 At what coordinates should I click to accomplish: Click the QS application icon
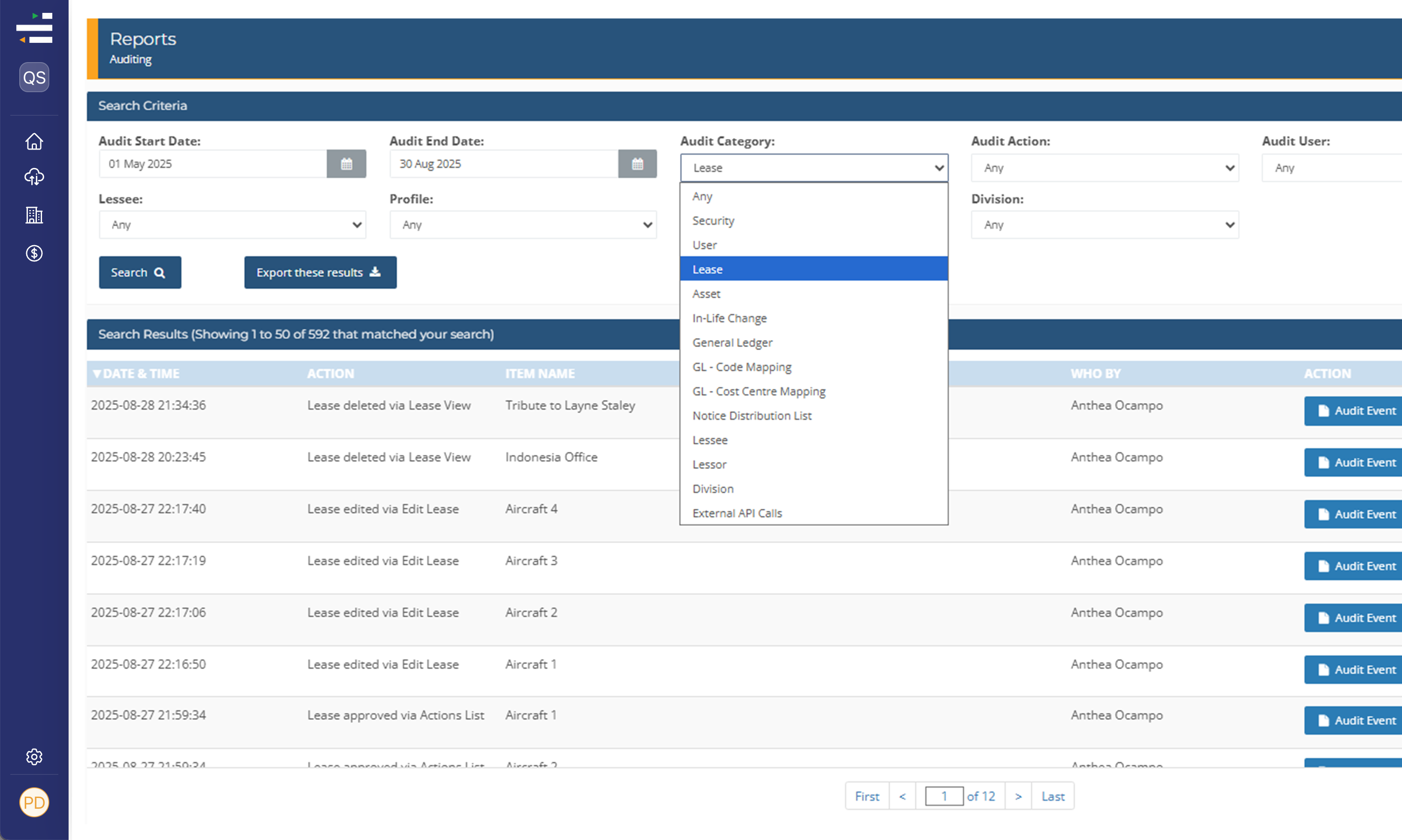(34, 78)
